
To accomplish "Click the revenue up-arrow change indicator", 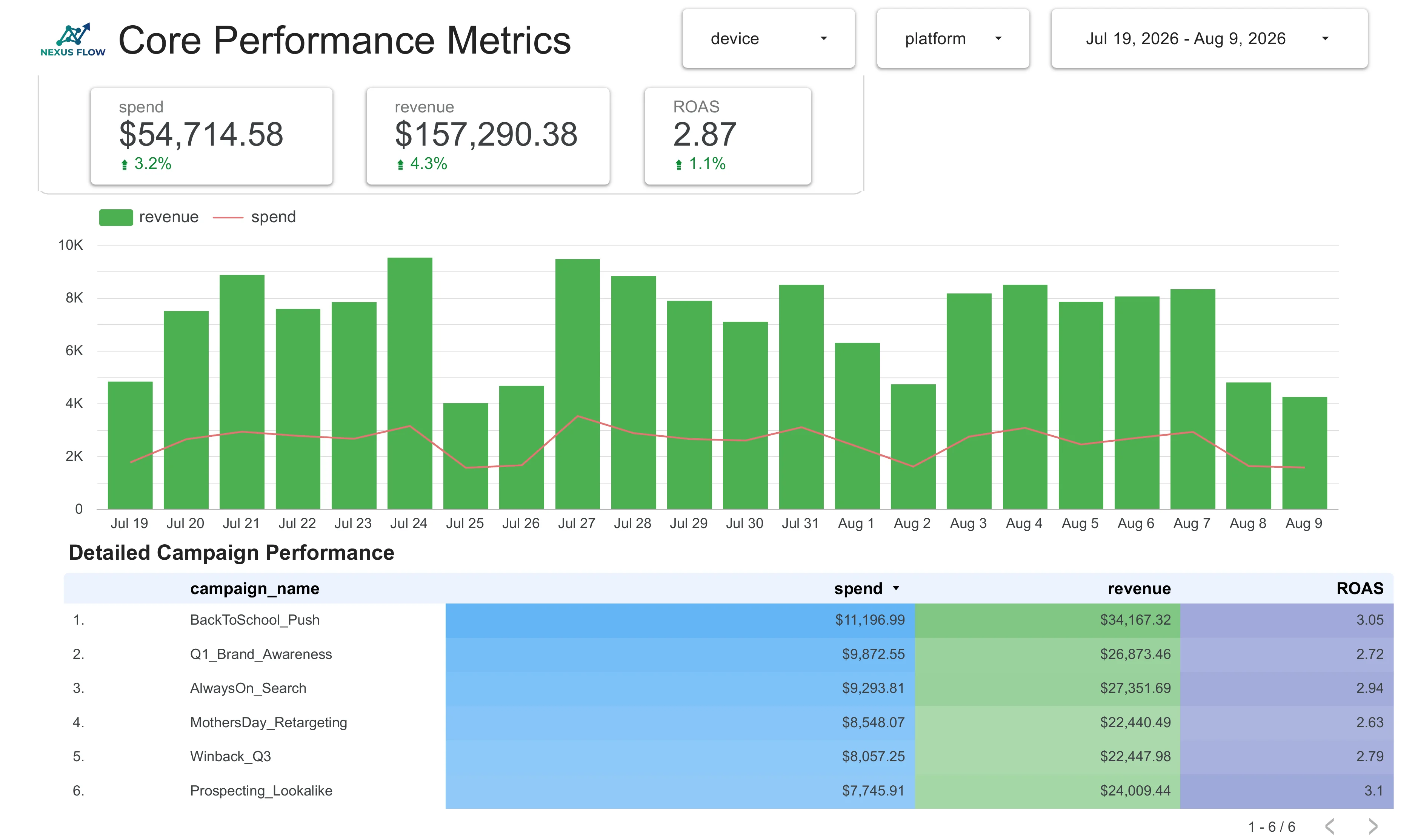I will click(x=400, y=165).
